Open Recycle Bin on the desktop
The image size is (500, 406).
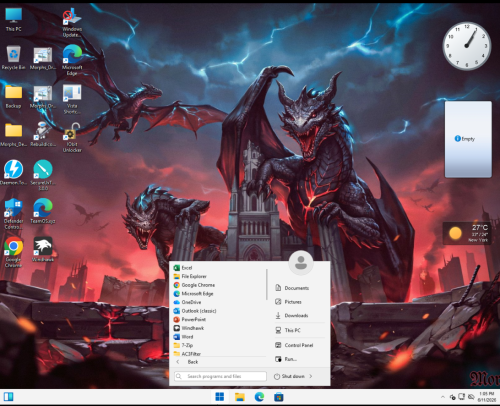click(14, 58)
